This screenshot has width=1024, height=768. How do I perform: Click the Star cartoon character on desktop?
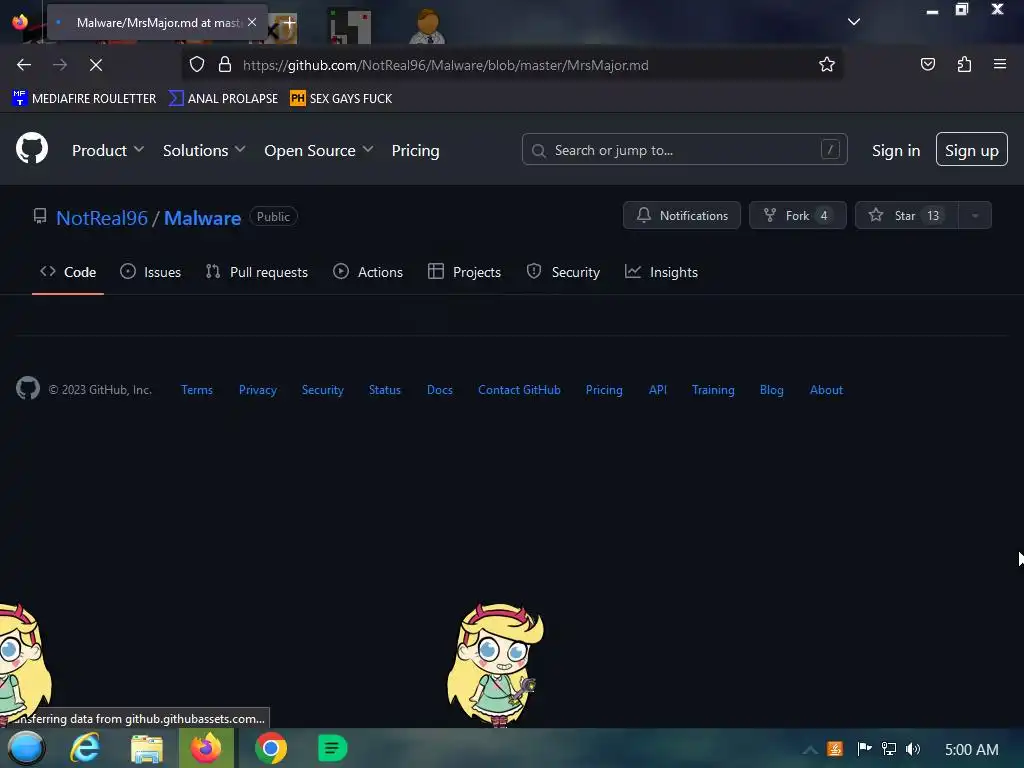click(x=496, y=664)
